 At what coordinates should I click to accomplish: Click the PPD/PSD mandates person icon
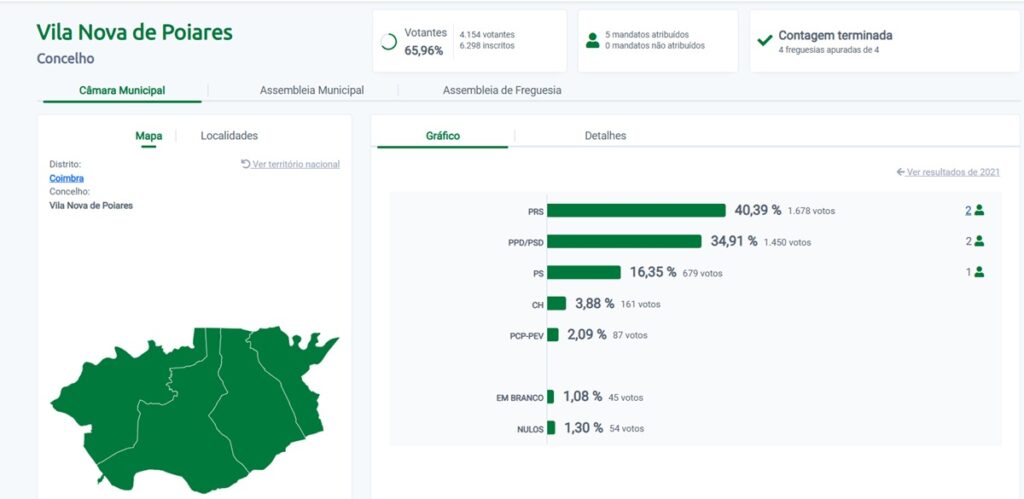[x=979, y=241]
